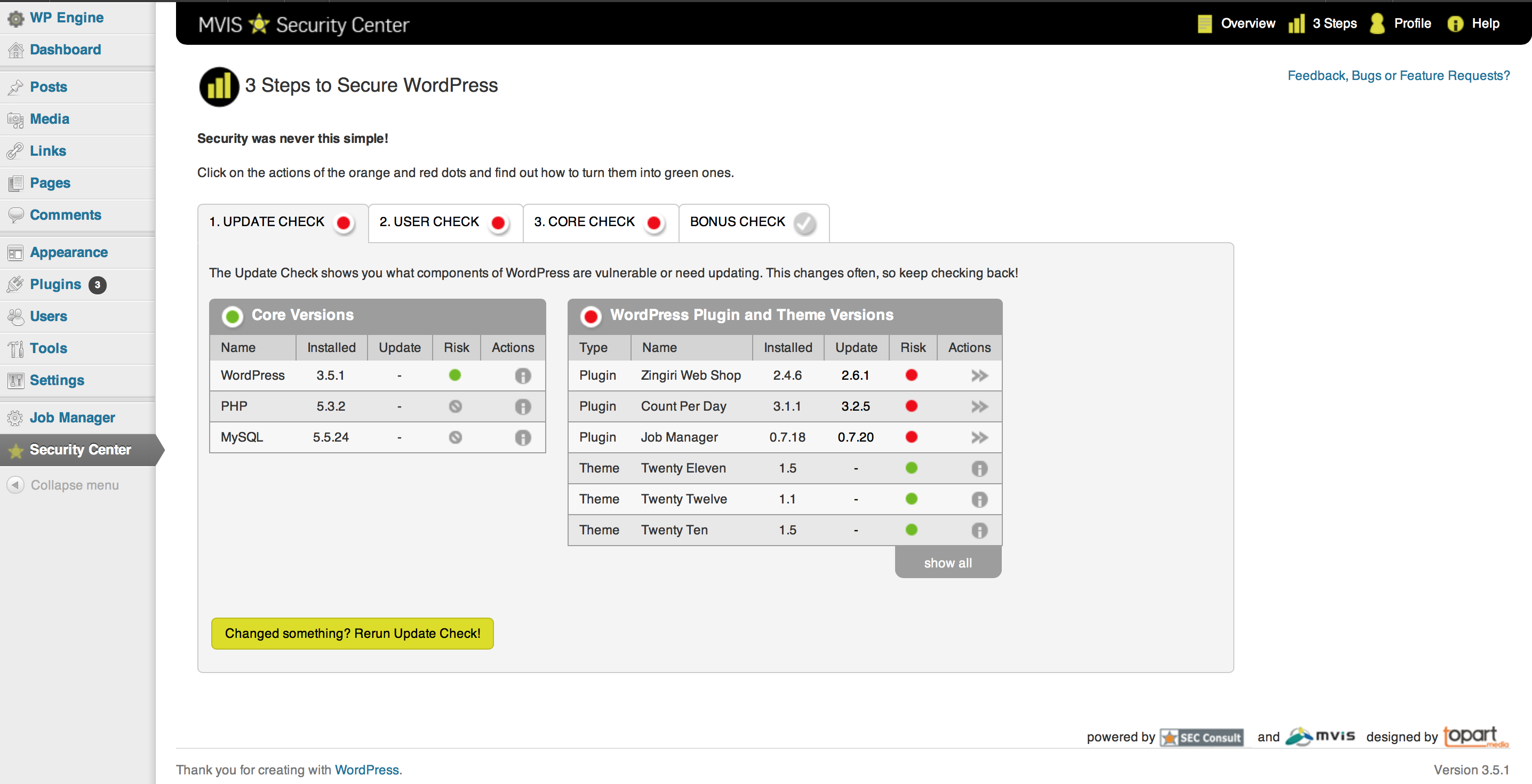Open Feedback, Bugs or Feature Requests link

click(x=1398, y=76)
